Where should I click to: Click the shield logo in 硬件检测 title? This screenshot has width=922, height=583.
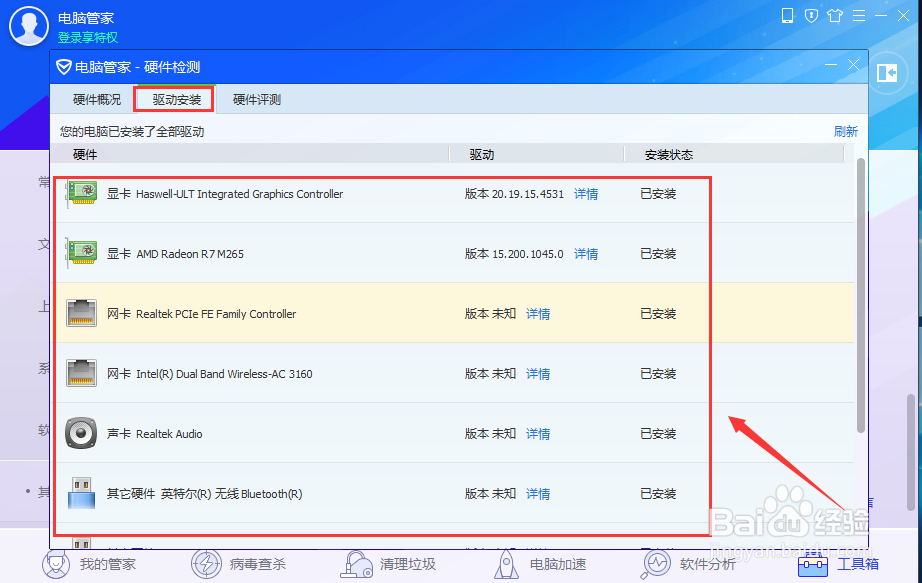(x=64, y=67)
